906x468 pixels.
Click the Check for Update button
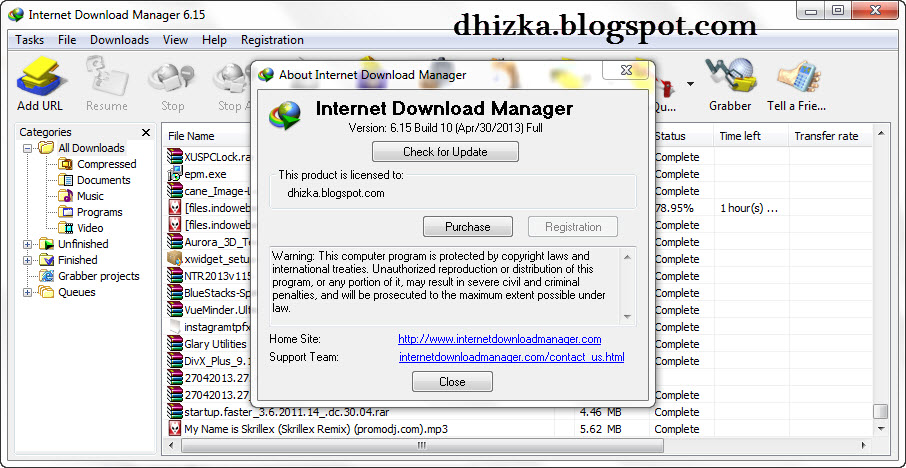pos(445,152)
